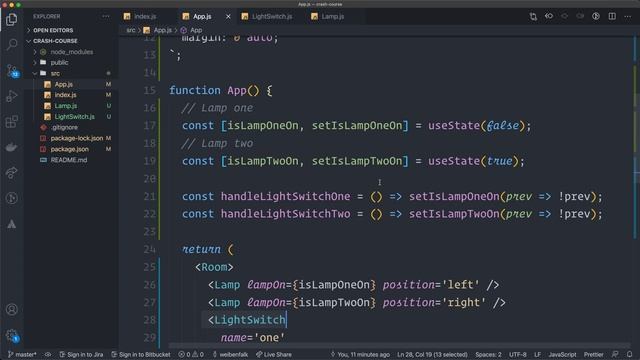
Task: Click 'You, 11 minutes ago' blame status
Action: coord(360,354)
